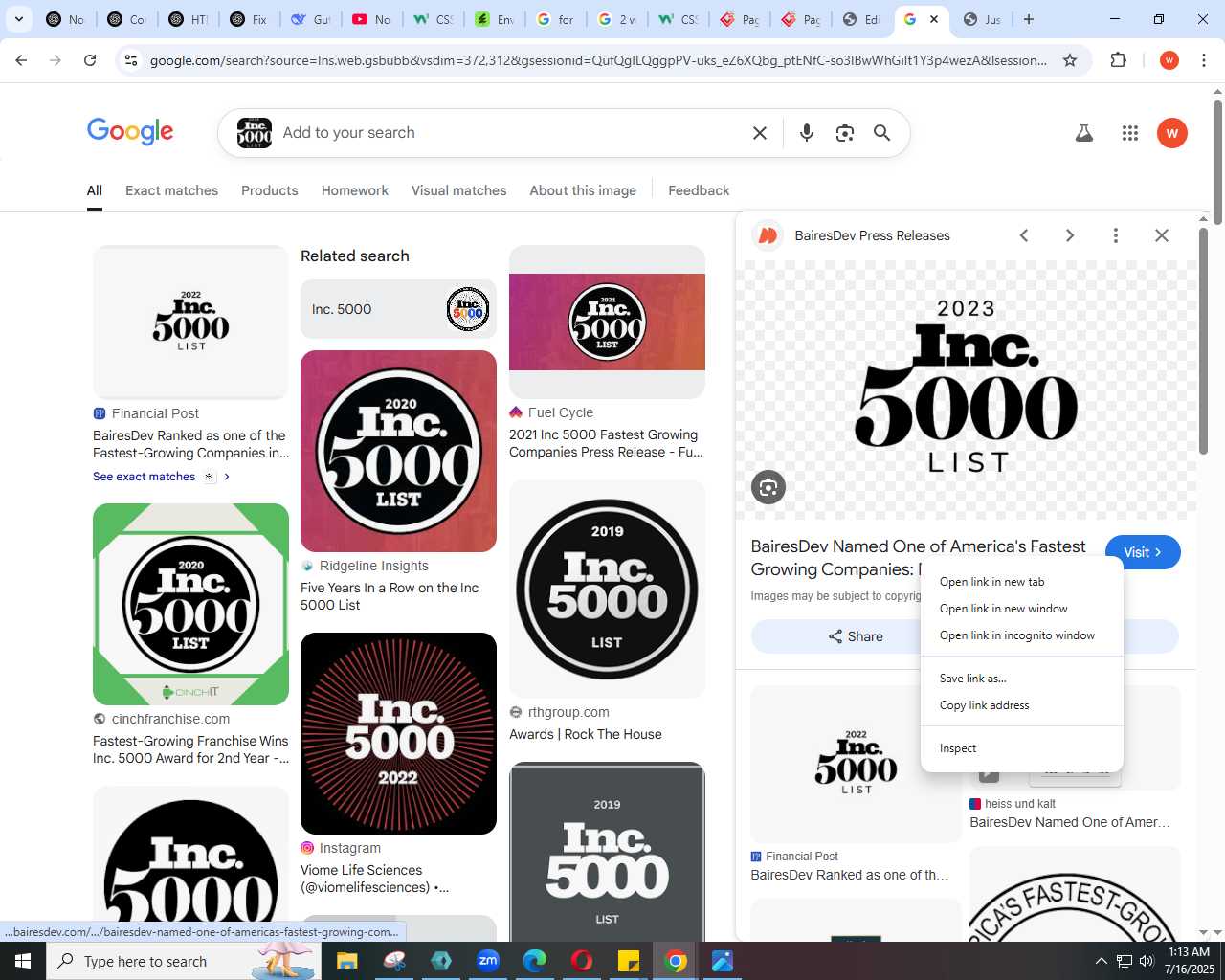
Task: View site information icon in address bar
Action: [x=131, y=60]
